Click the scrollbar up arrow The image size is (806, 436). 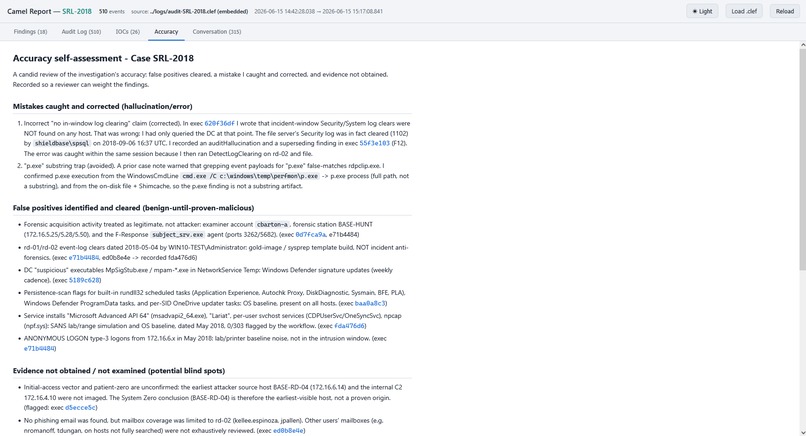click(x=802, y=45)
